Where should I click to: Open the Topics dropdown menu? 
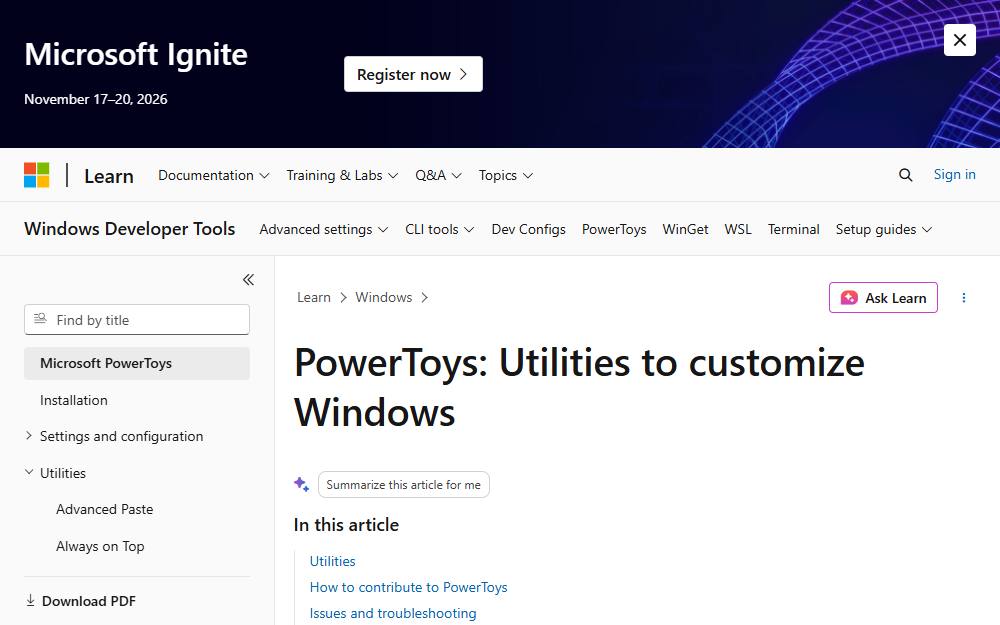pos(506,175)
